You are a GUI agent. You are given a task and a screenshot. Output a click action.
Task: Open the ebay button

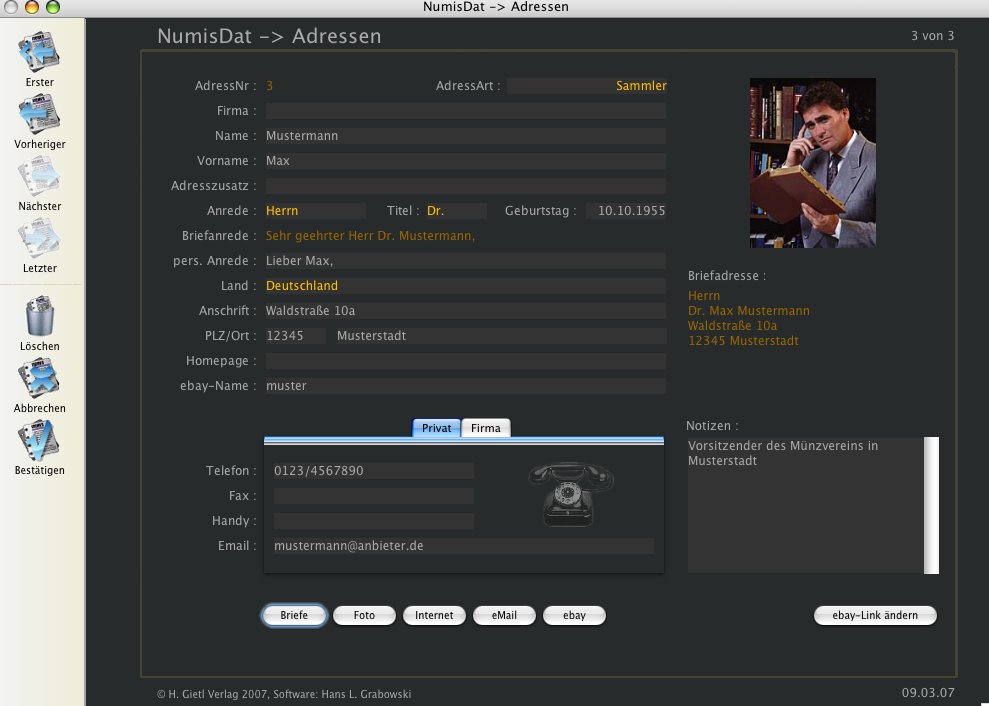tap(574, 615)
